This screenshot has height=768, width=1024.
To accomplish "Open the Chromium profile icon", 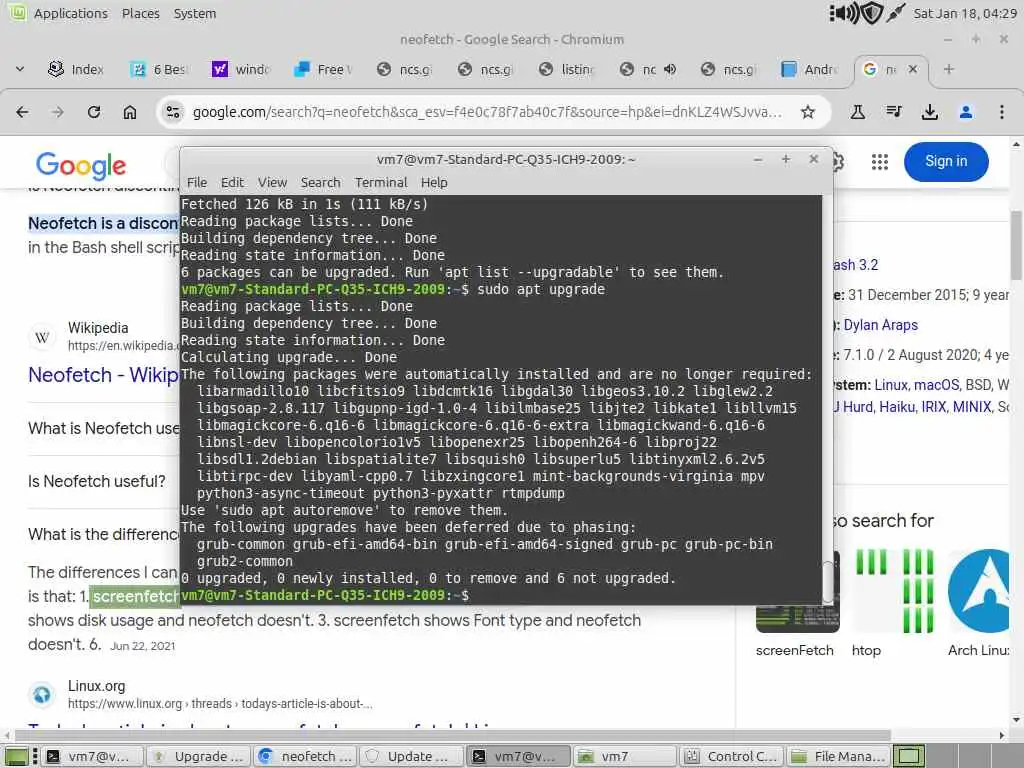I will [x=966, y=112].
